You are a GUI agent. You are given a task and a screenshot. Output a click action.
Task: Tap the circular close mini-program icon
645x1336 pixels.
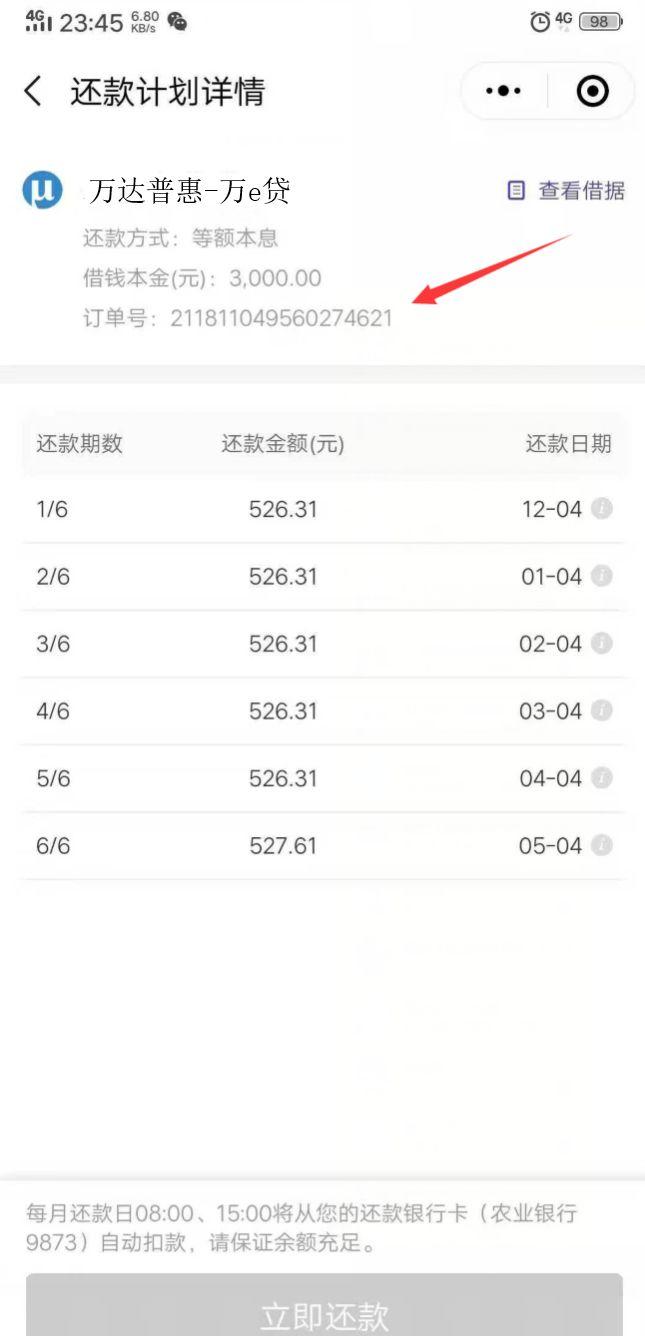coord(592,92)
